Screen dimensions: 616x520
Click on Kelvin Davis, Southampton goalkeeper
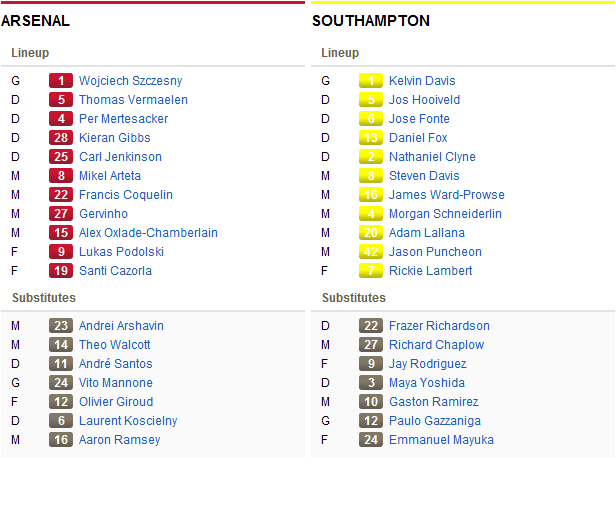[x=422, y=81]
